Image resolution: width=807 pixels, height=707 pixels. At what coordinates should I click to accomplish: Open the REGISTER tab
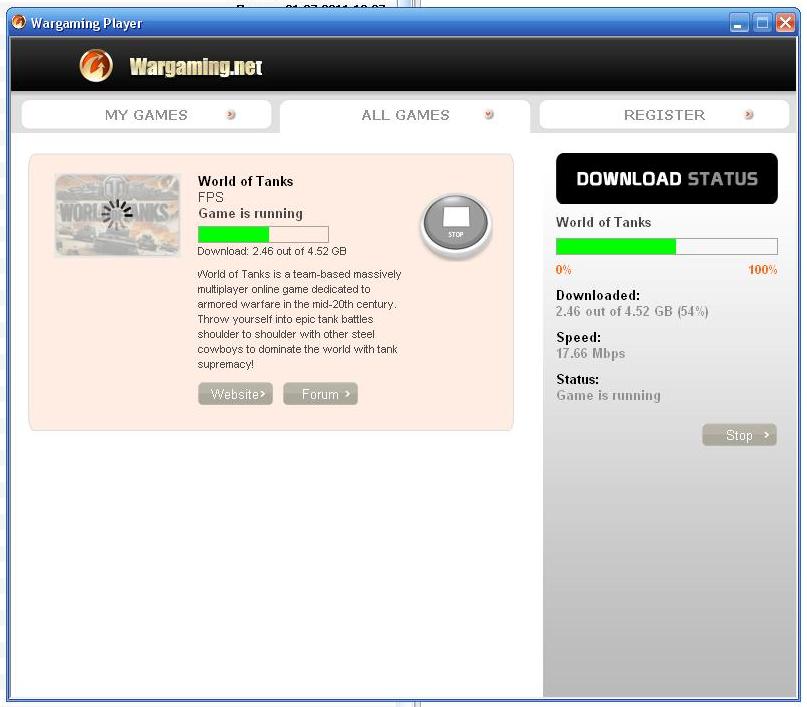point(664,115)
